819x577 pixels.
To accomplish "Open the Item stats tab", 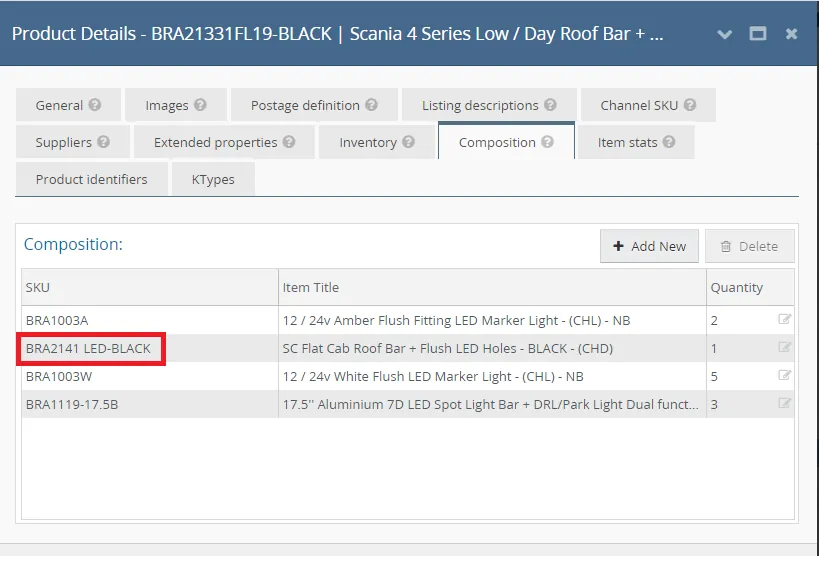I will tap(636, 142).
